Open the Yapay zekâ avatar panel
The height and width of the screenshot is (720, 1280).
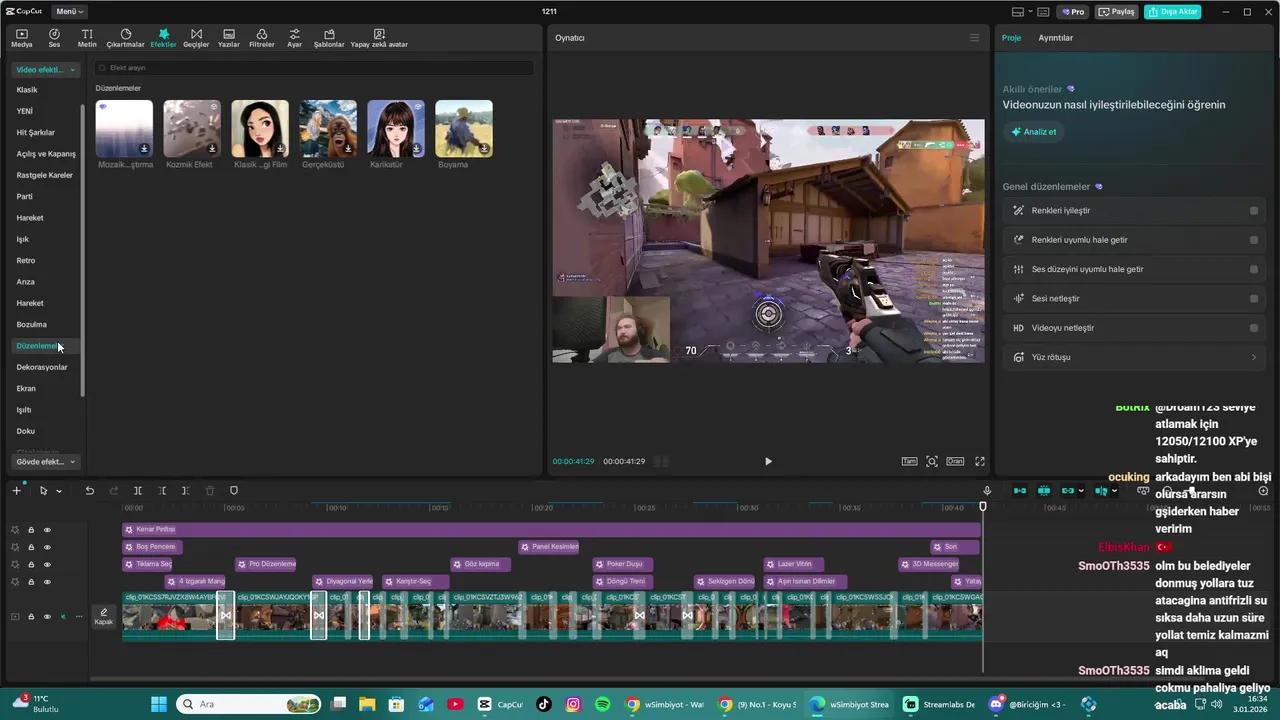[x=379, y=38]
